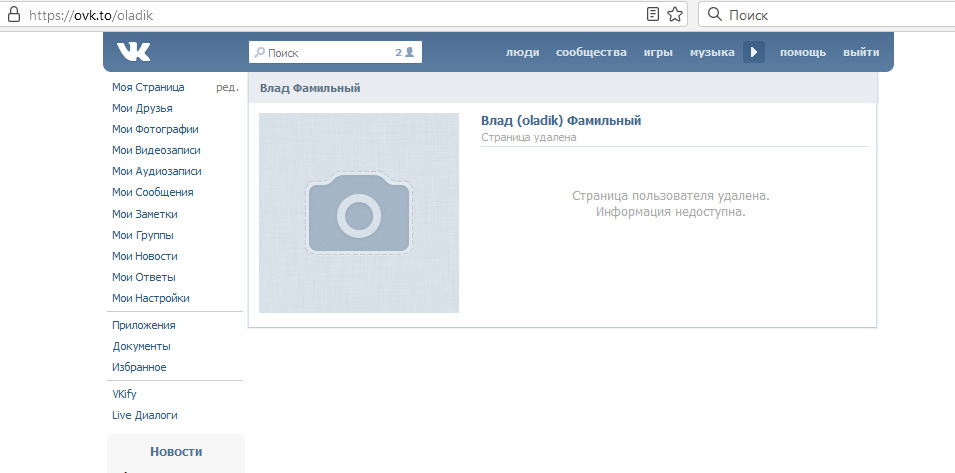Viewport: 955px width, 473px height.
Task: Click the camera placeholder avatar
Action: [359, 213]
